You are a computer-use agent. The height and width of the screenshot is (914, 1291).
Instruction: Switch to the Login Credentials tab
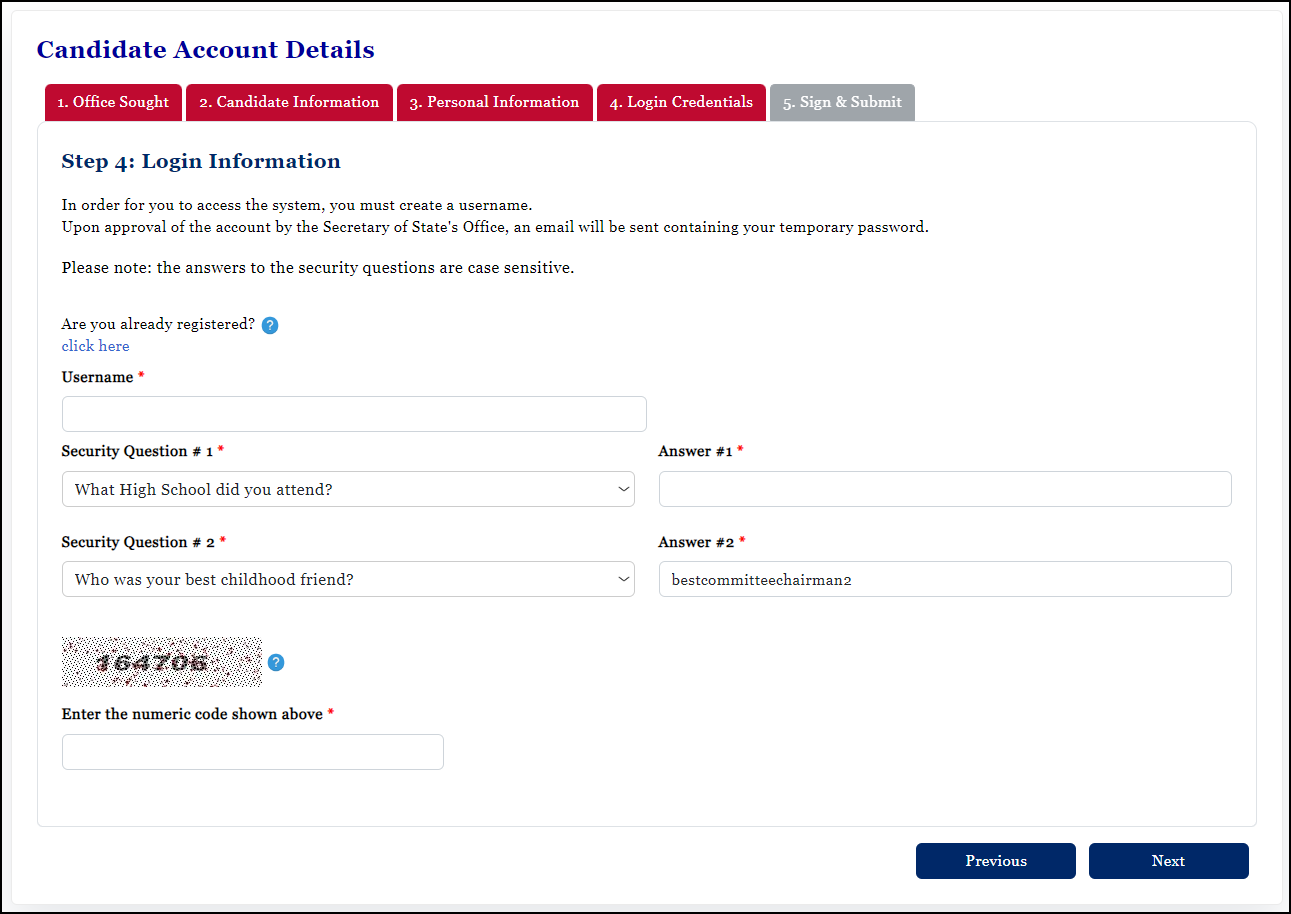pyautogui.click(x=681, y=102)
